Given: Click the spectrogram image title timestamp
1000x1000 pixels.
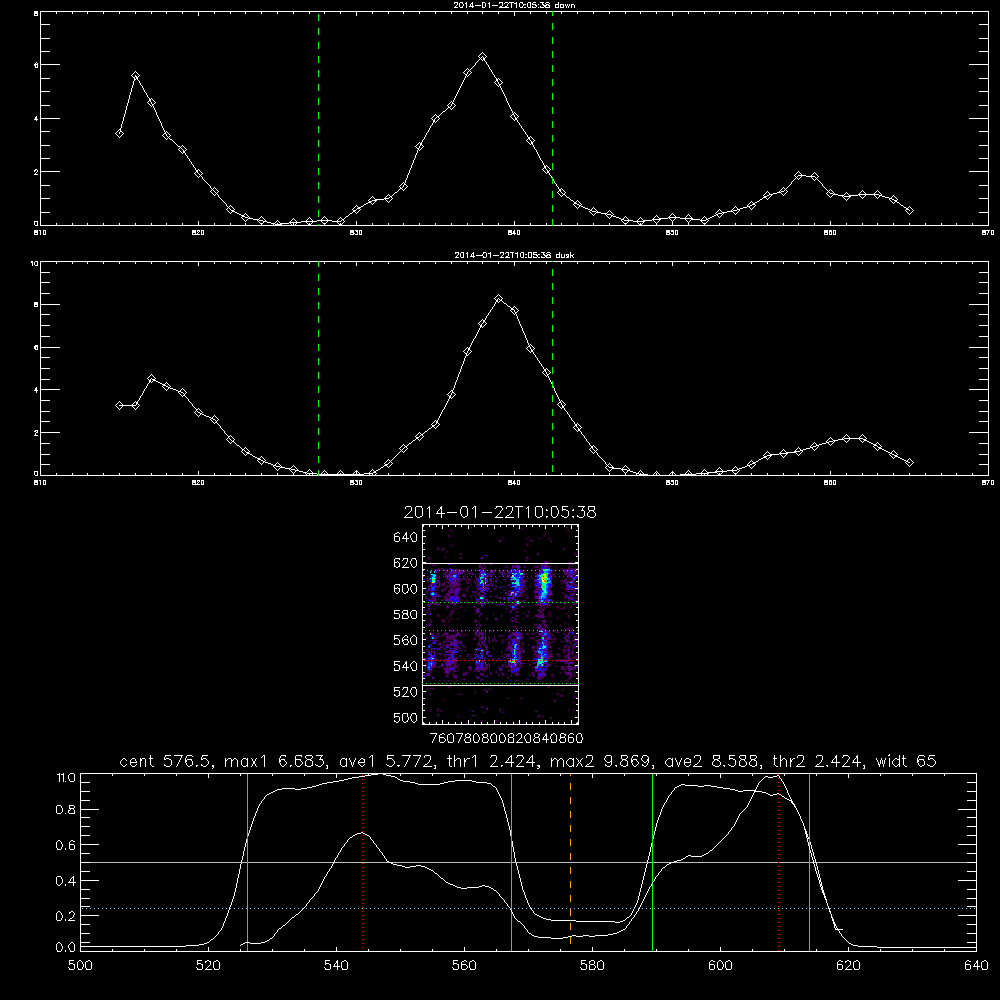Looking at the screenshot, I should pyautogui.click(x=500, y=512).
